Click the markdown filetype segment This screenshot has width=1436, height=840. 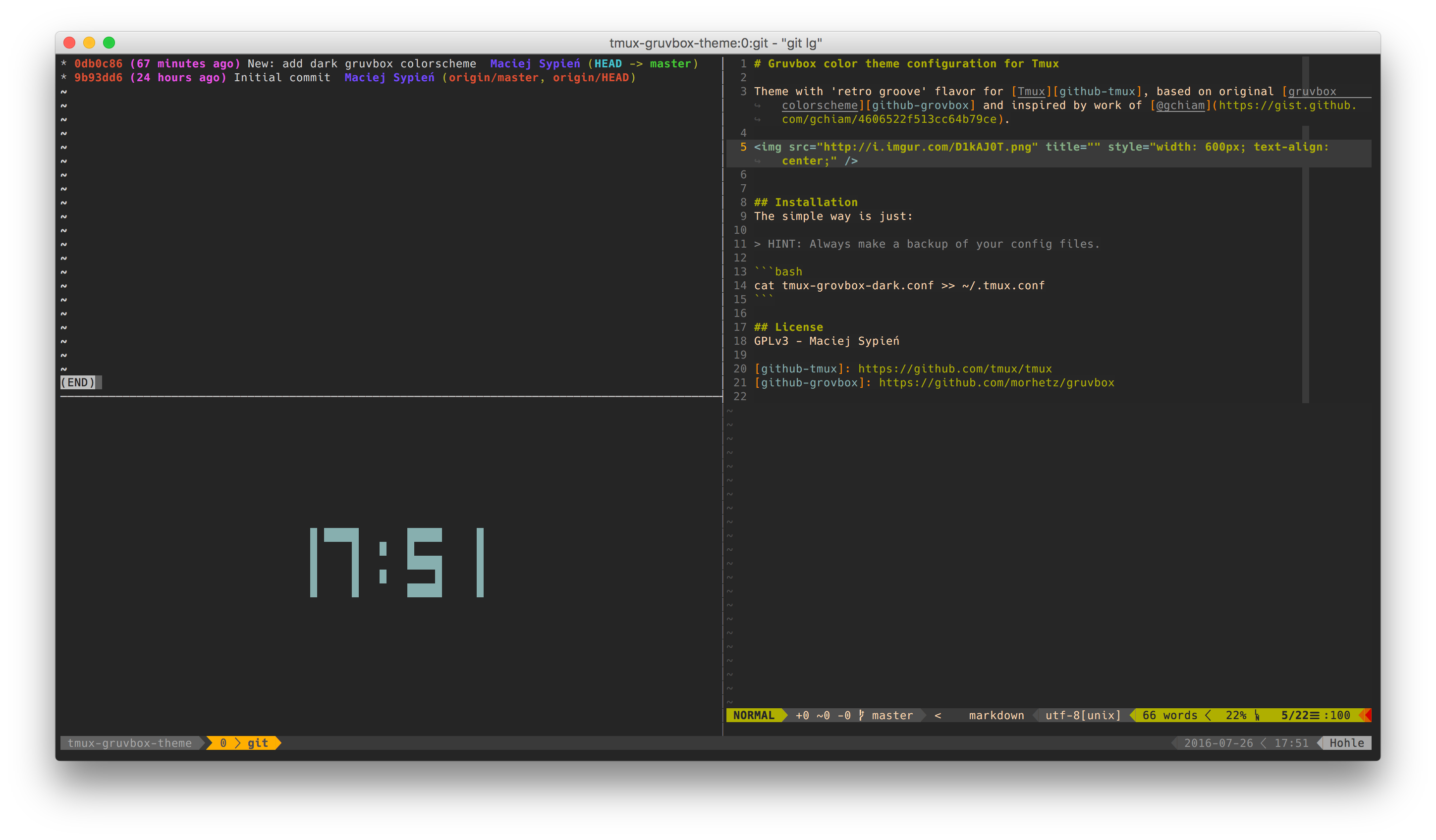tap(996, 715)
